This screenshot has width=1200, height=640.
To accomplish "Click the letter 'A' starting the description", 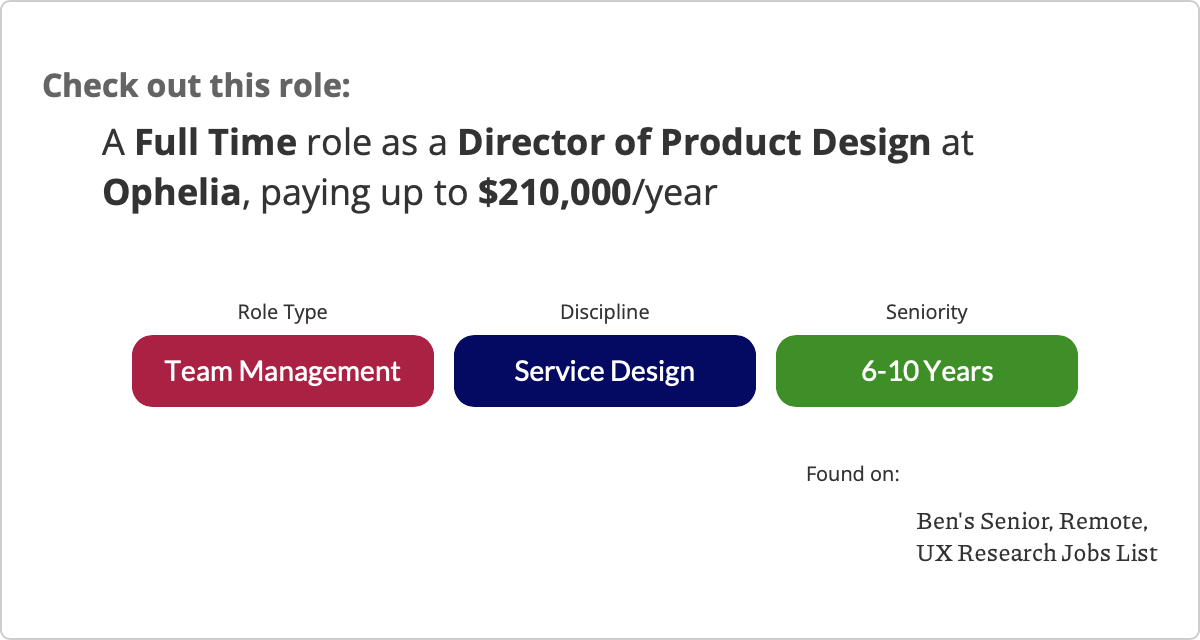I will coord(114,143).
